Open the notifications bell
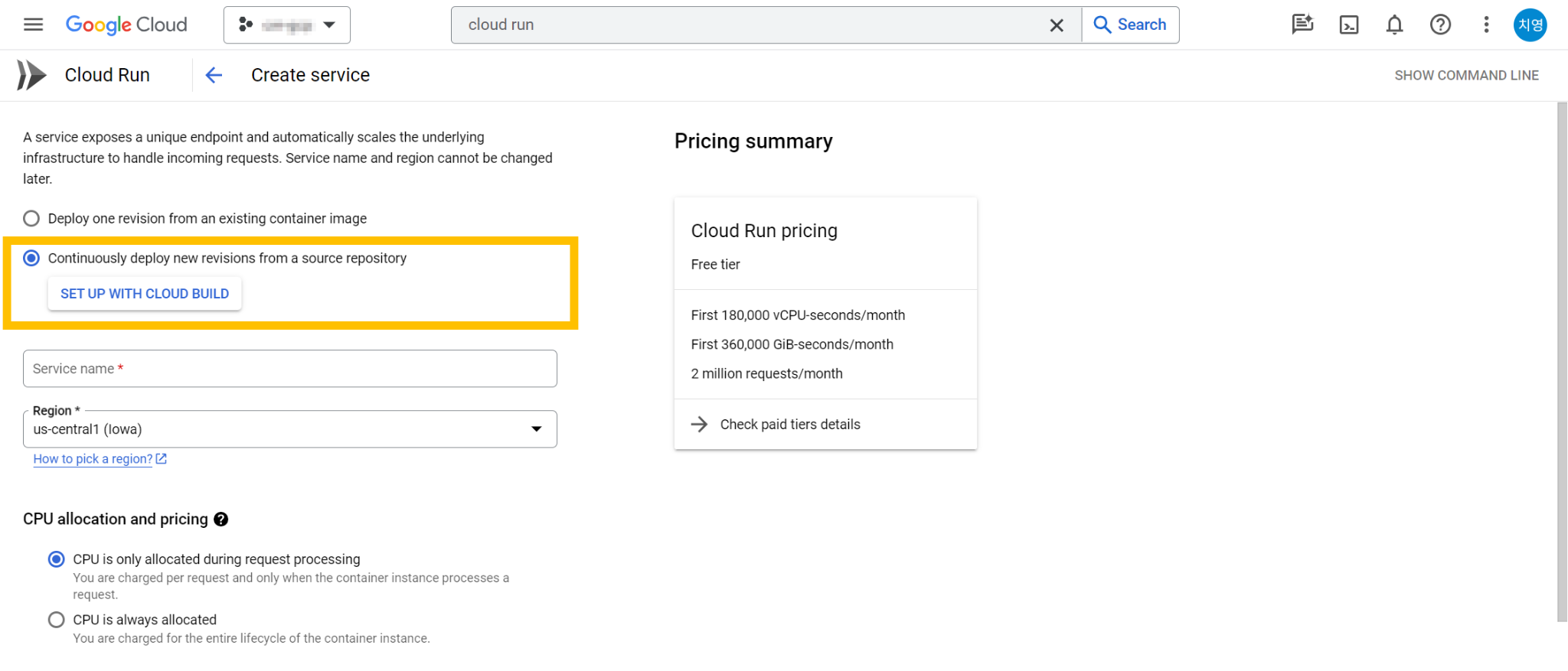The image size is (1568, 671). (1394, 25)
